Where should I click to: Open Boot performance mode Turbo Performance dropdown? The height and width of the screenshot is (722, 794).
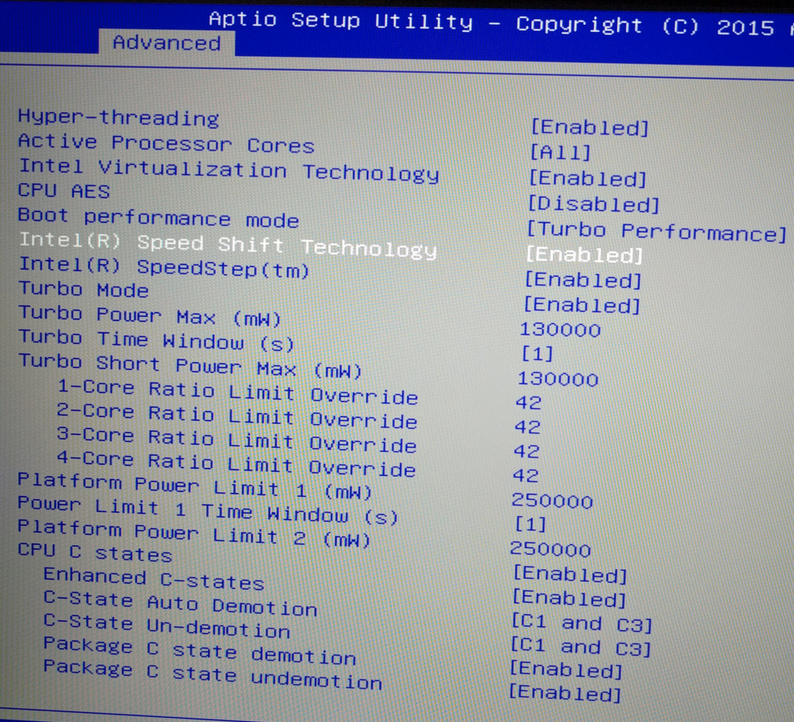tap(657, 232)
